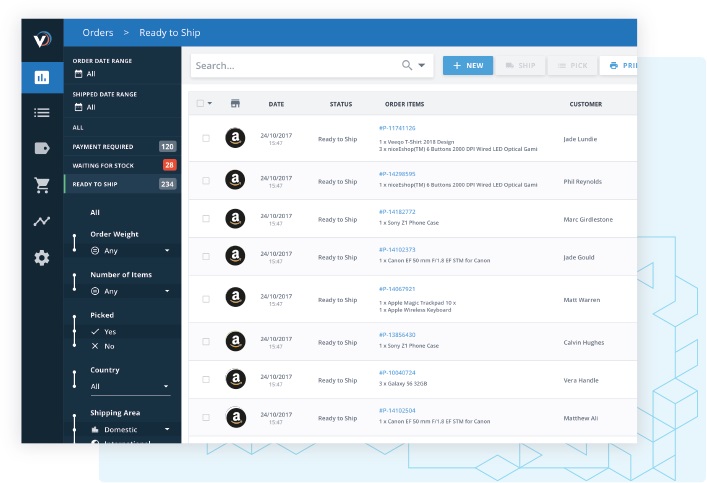Select the checkbox for Matt Warren's order
This screenshot has height=483, width=707.
coord(206,299)
